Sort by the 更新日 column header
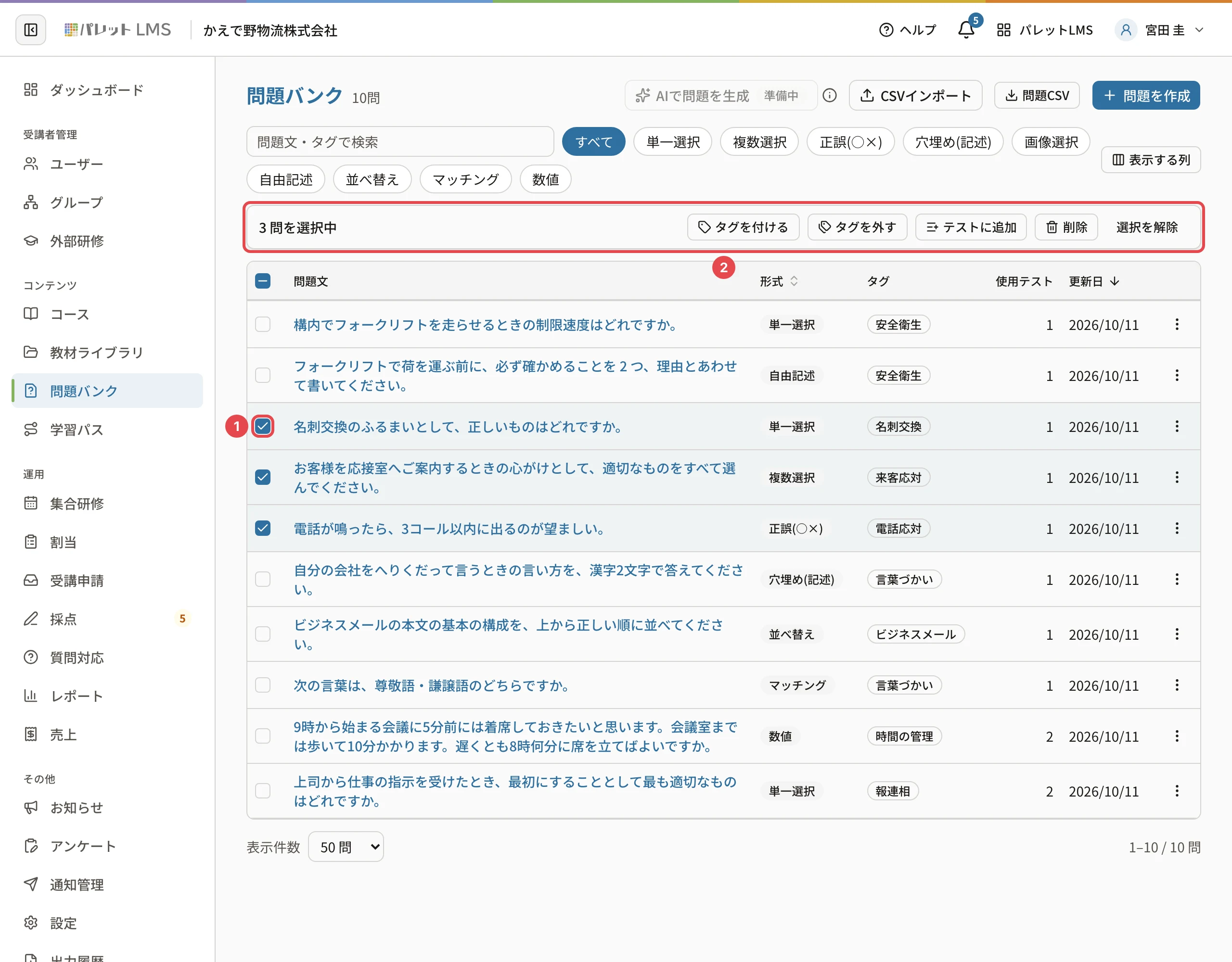1232x962 pixels. (1094, 281)
